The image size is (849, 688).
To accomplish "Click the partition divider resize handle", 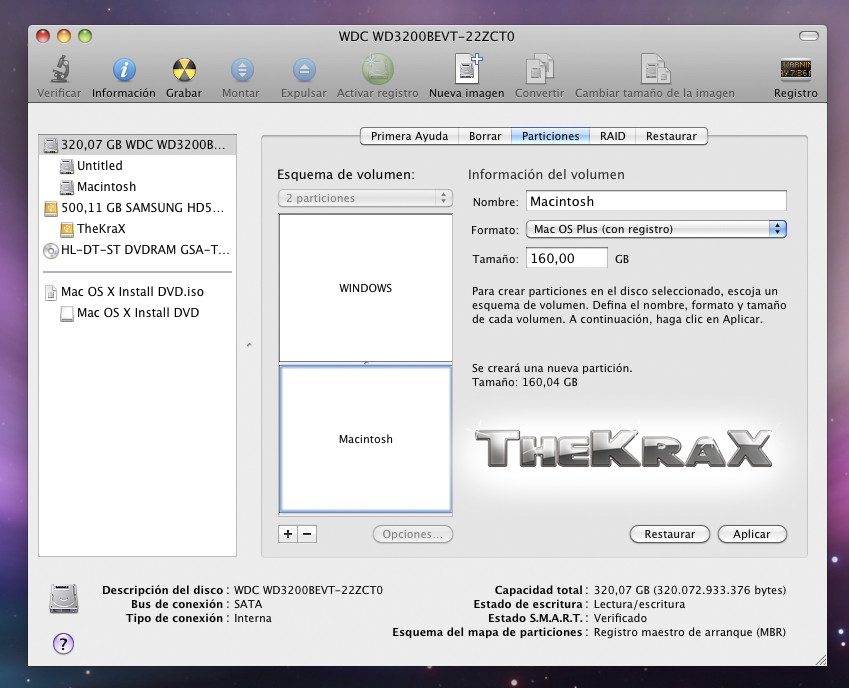I will pyautogui.click(x=366, y=363).
